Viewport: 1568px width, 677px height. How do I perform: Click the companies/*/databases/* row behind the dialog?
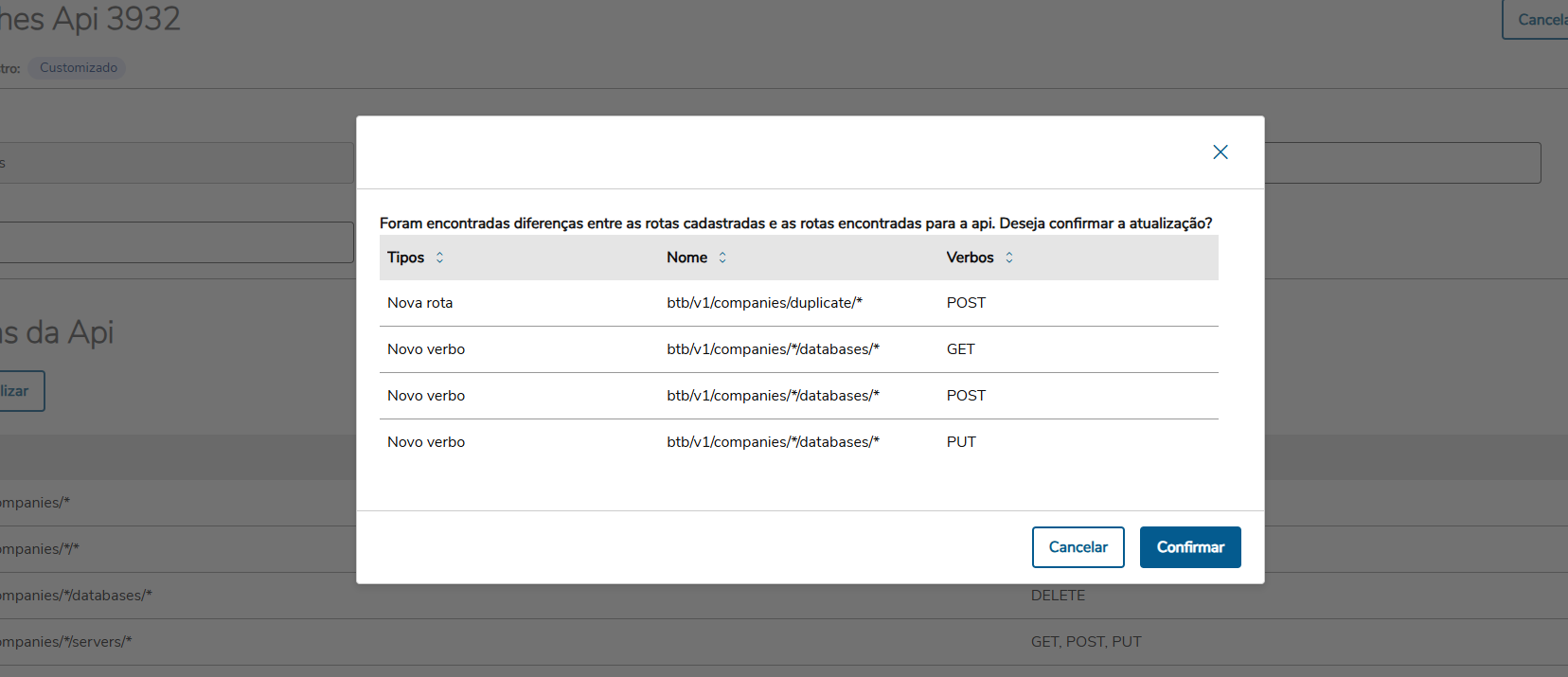(x=76, y=596)
